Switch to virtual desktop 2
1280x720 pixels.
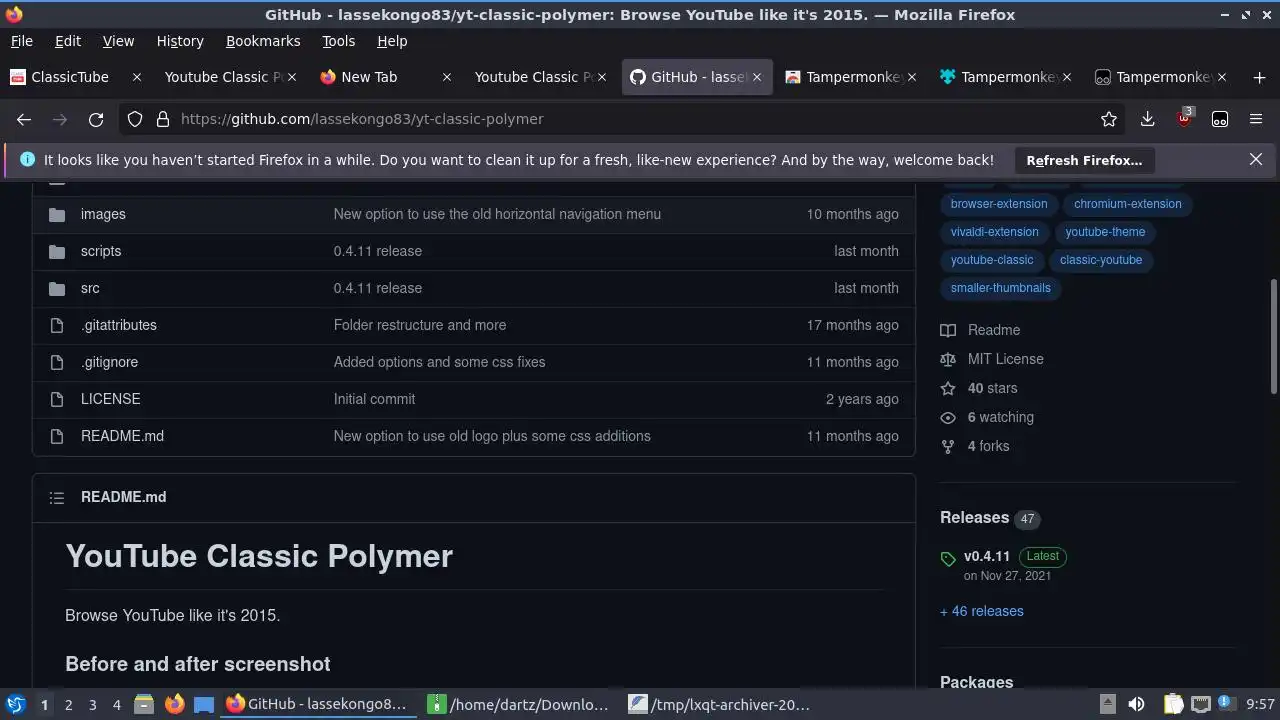68,705
